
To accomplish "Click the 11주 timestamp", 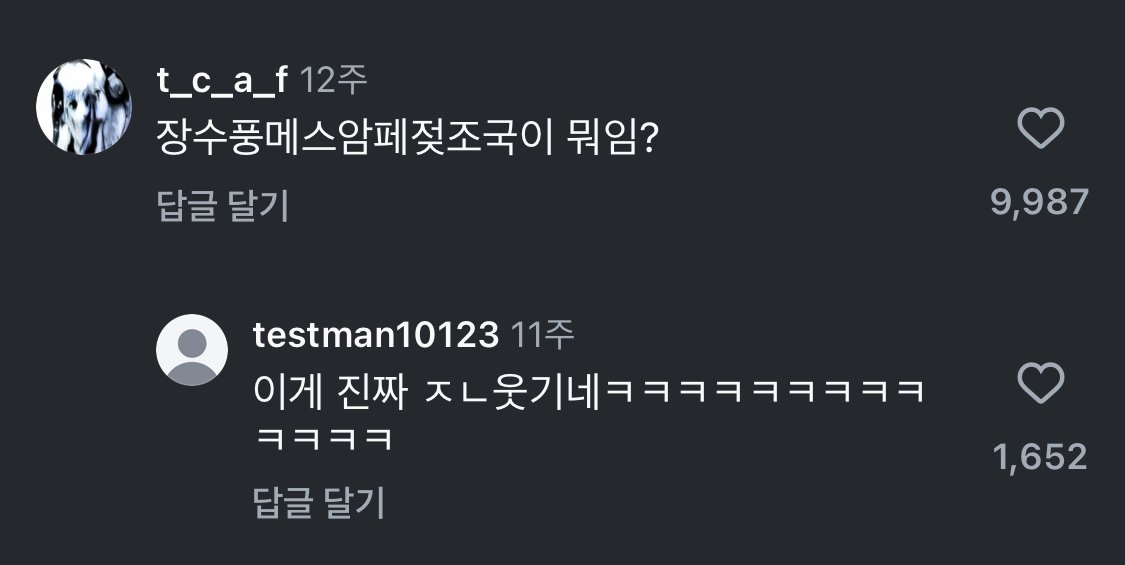I will tap(542, 335).
